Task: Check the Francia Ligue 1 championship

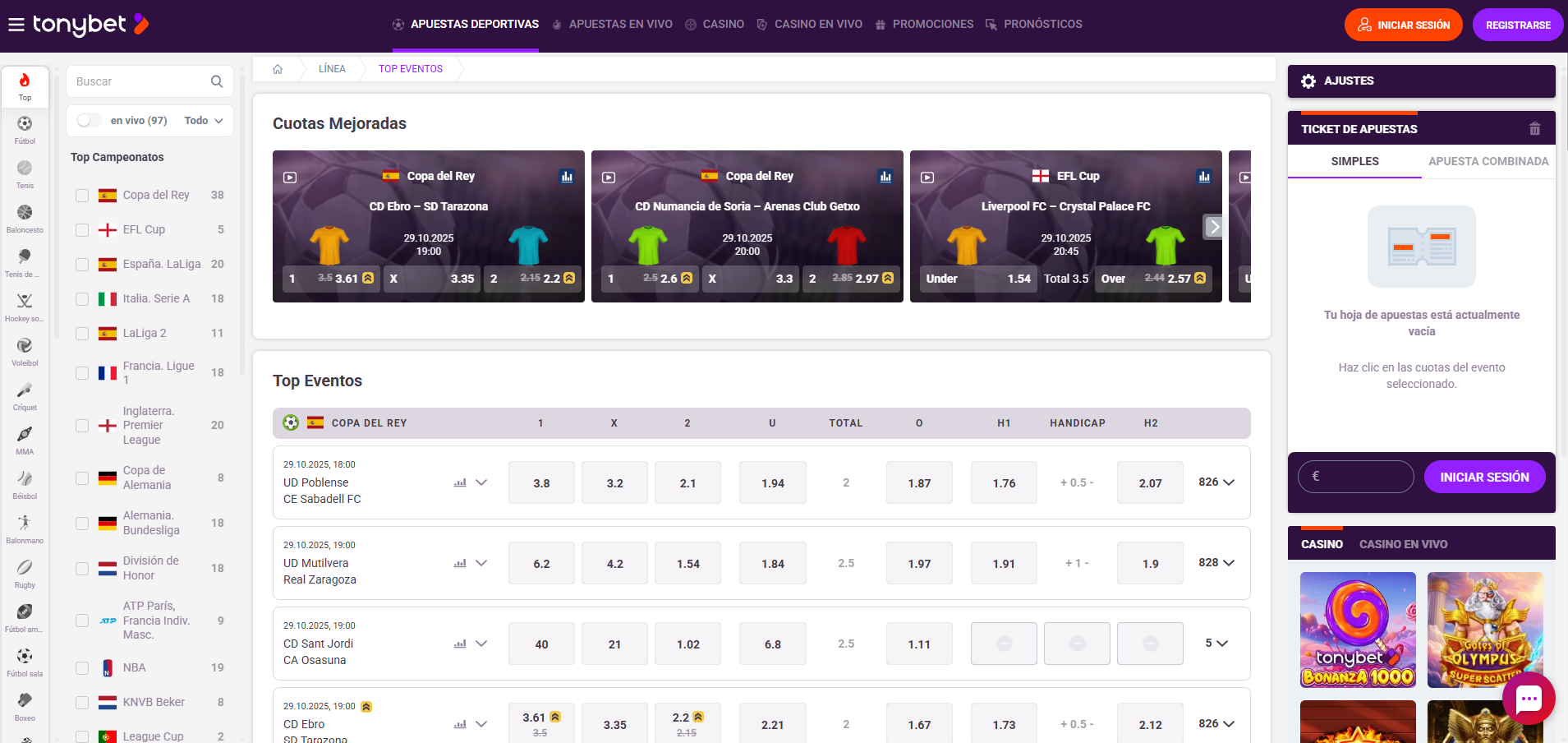Action: [82, 373]
